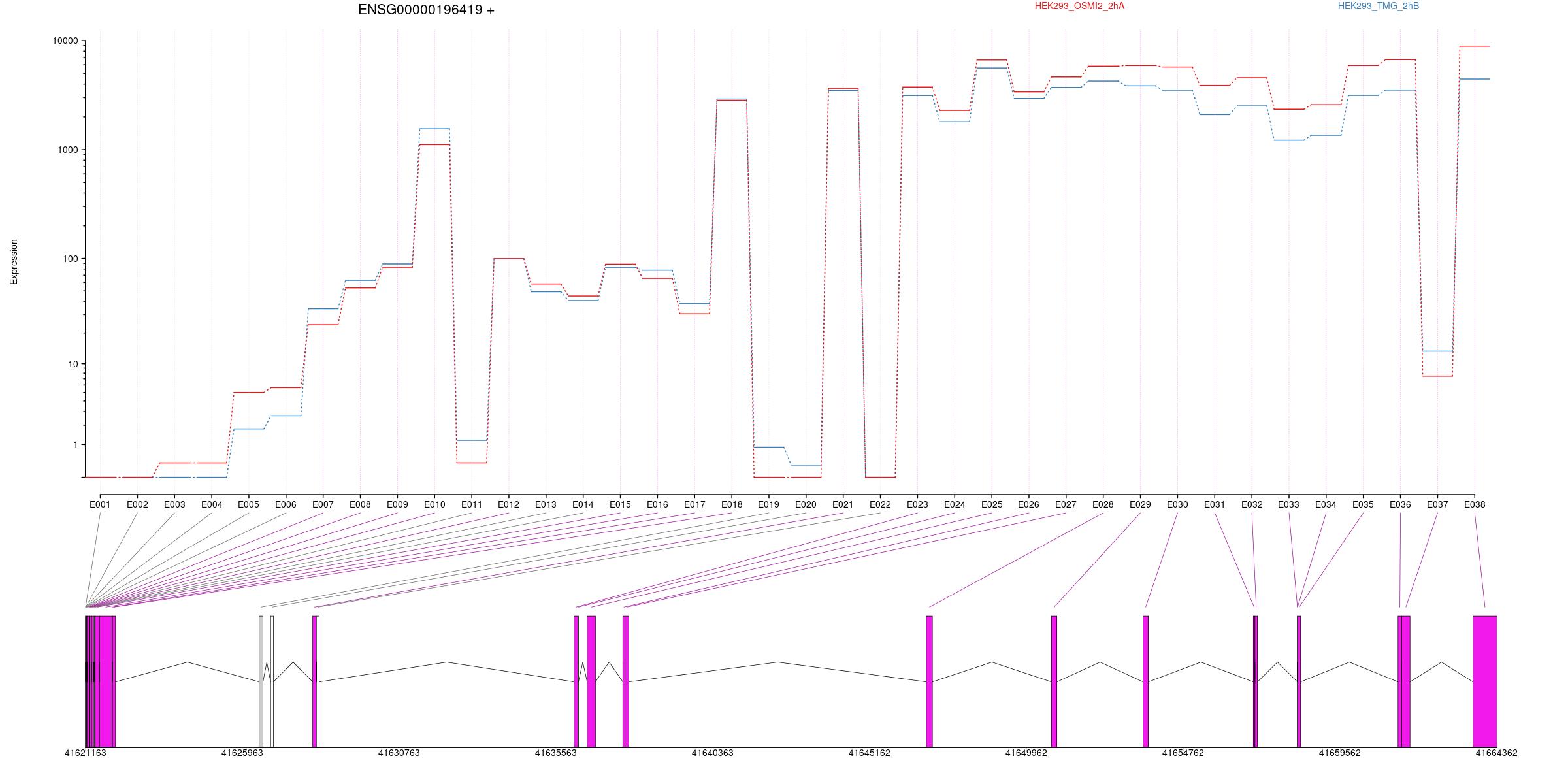Click exon label E006

click(286, 504)
